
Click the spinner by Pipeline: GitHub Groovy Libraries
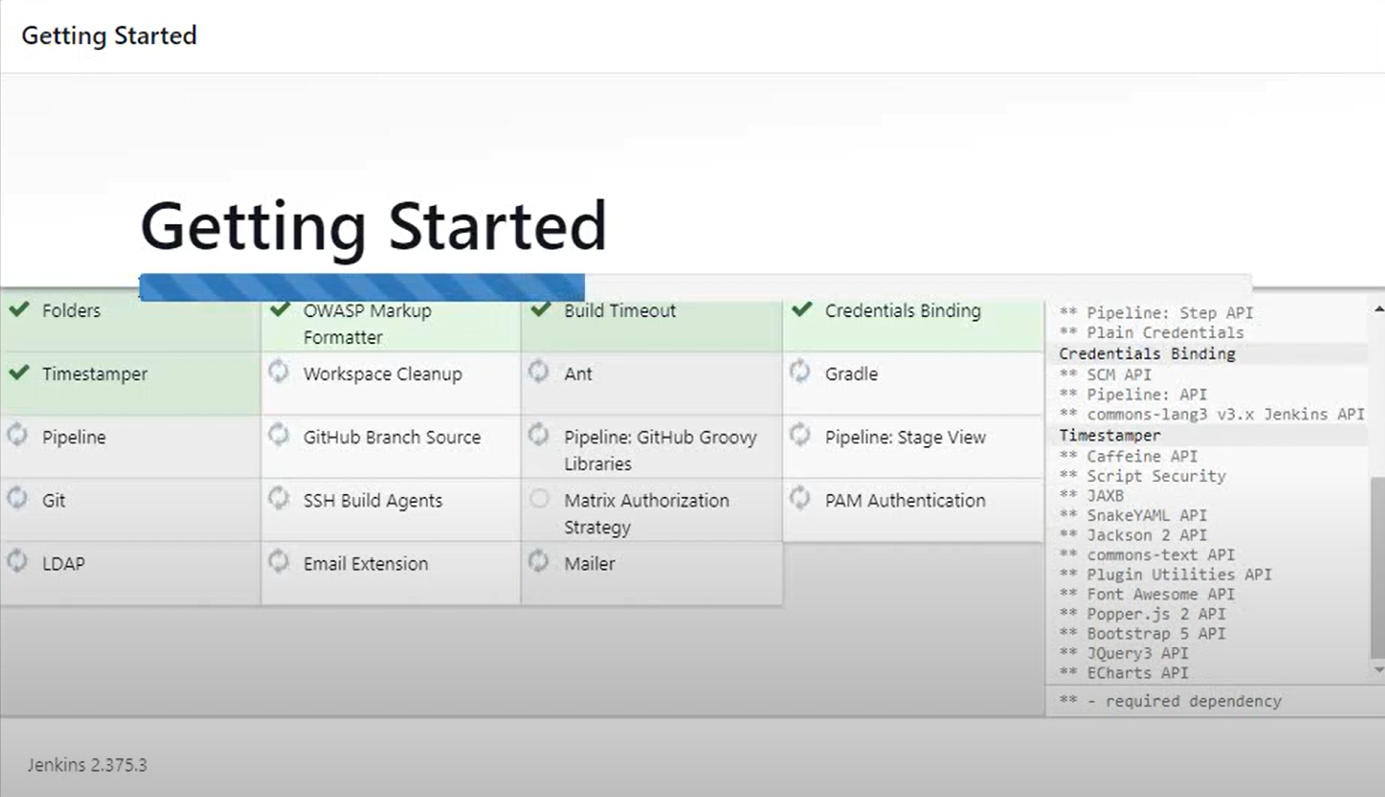point(539,435)
